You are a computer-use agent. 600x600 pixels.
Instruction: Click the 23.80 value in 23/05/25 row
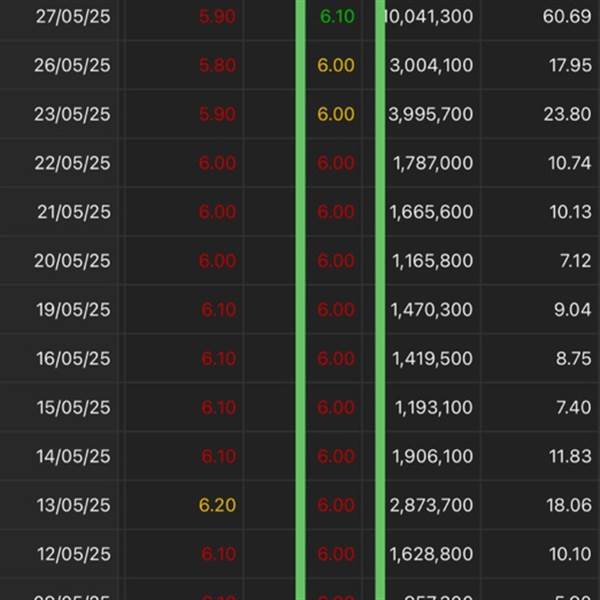pos(567,115)
